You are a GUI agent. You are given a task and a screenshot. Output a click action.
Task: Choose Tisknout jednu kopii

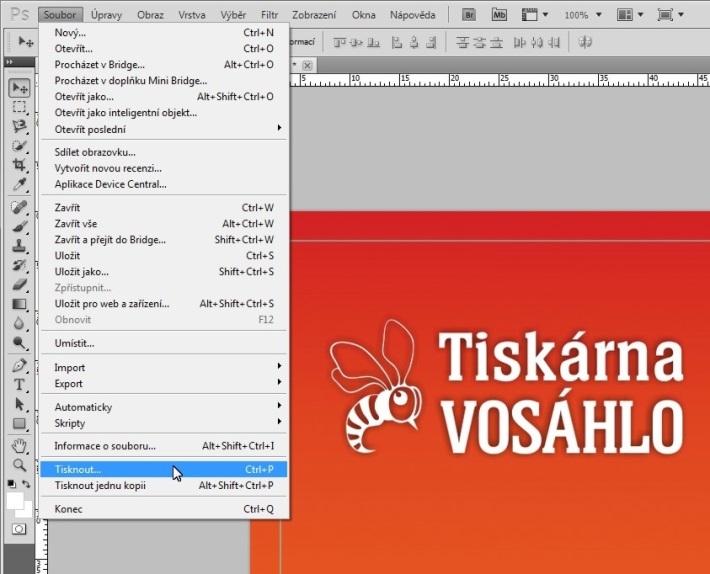coord(164,485)
